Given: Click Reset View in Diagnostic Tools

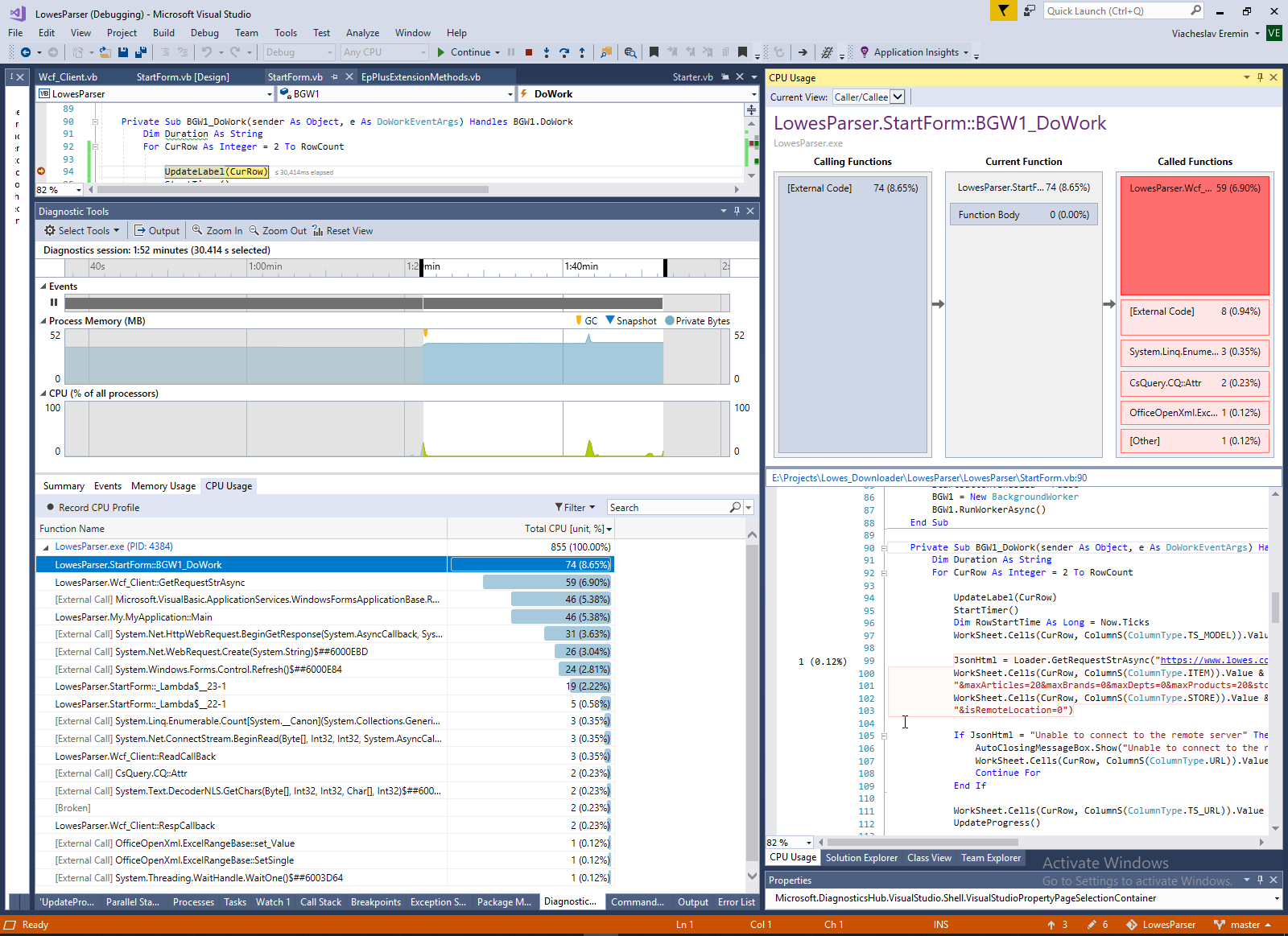Looking at the screenshot, I should (343, 231).
